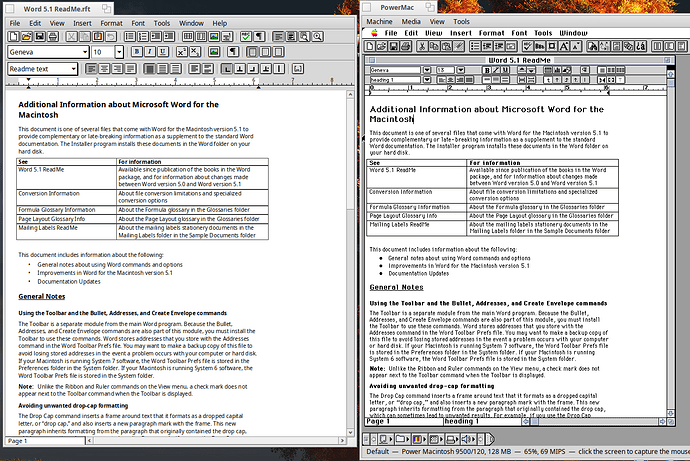
Task: Click vertical scrollbar in ReadMe.rft window
Action: (350, 263)
